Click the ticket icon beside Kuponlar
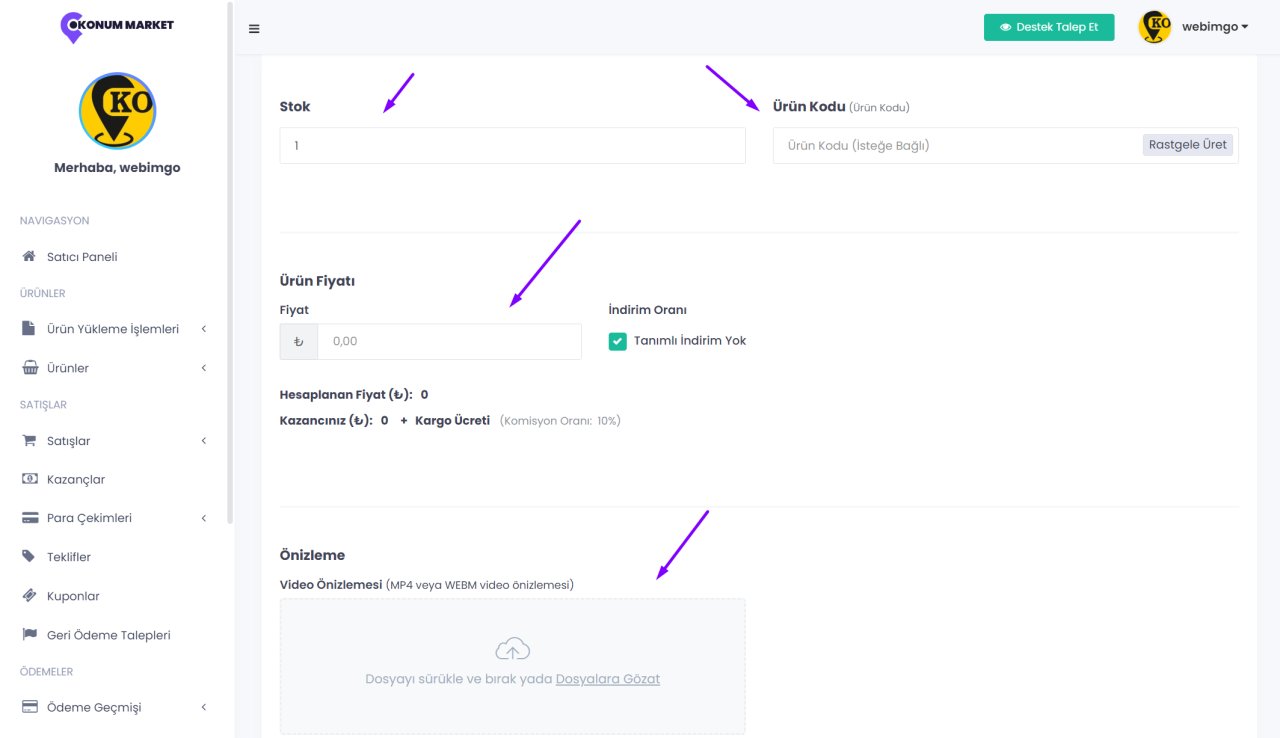 (29, 595)
